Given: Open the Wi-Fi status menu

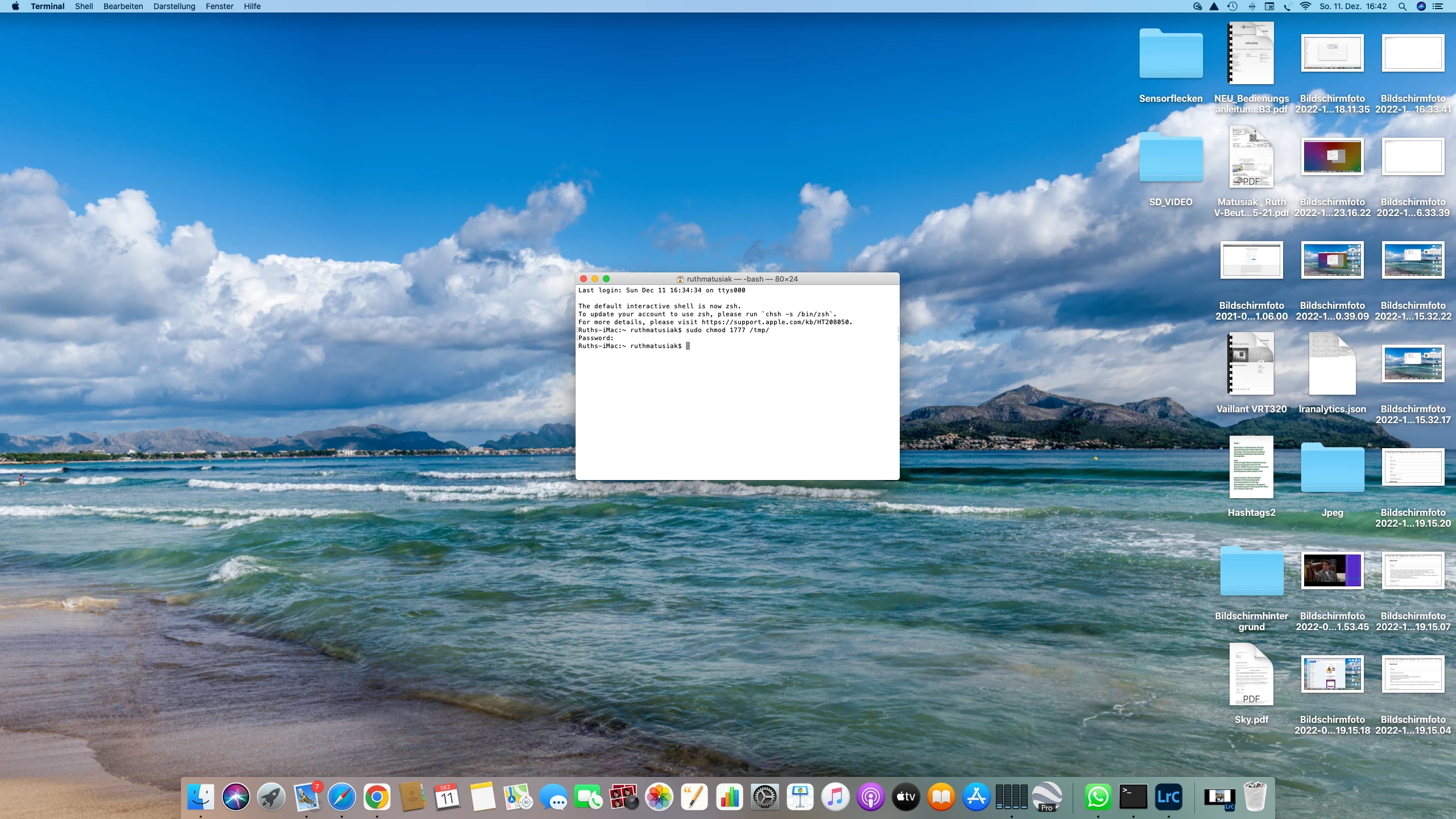Looking at the screenshot, I should pos(1305,6).
